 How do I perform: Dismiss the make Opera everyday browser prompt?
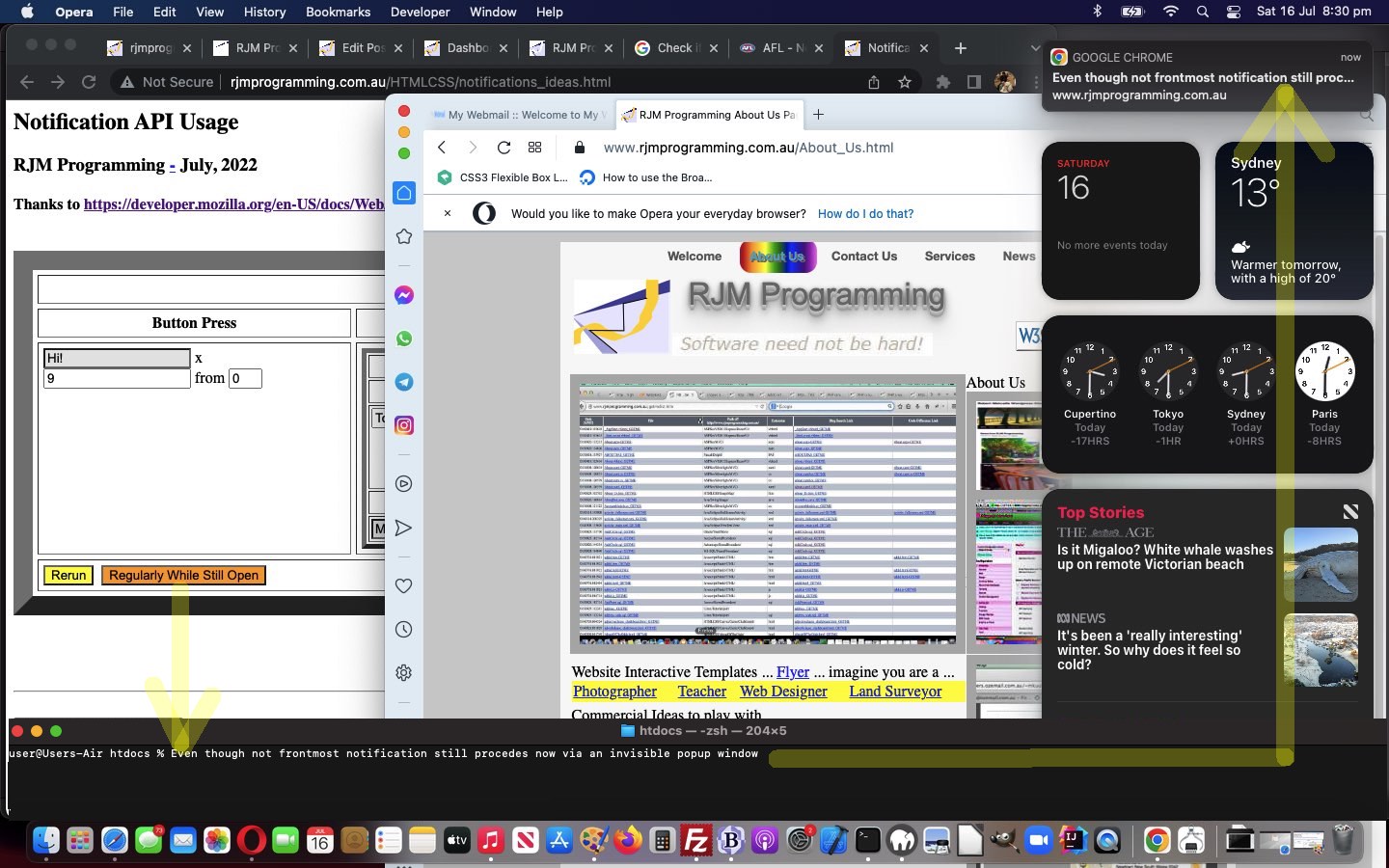[x=448, y=213]
